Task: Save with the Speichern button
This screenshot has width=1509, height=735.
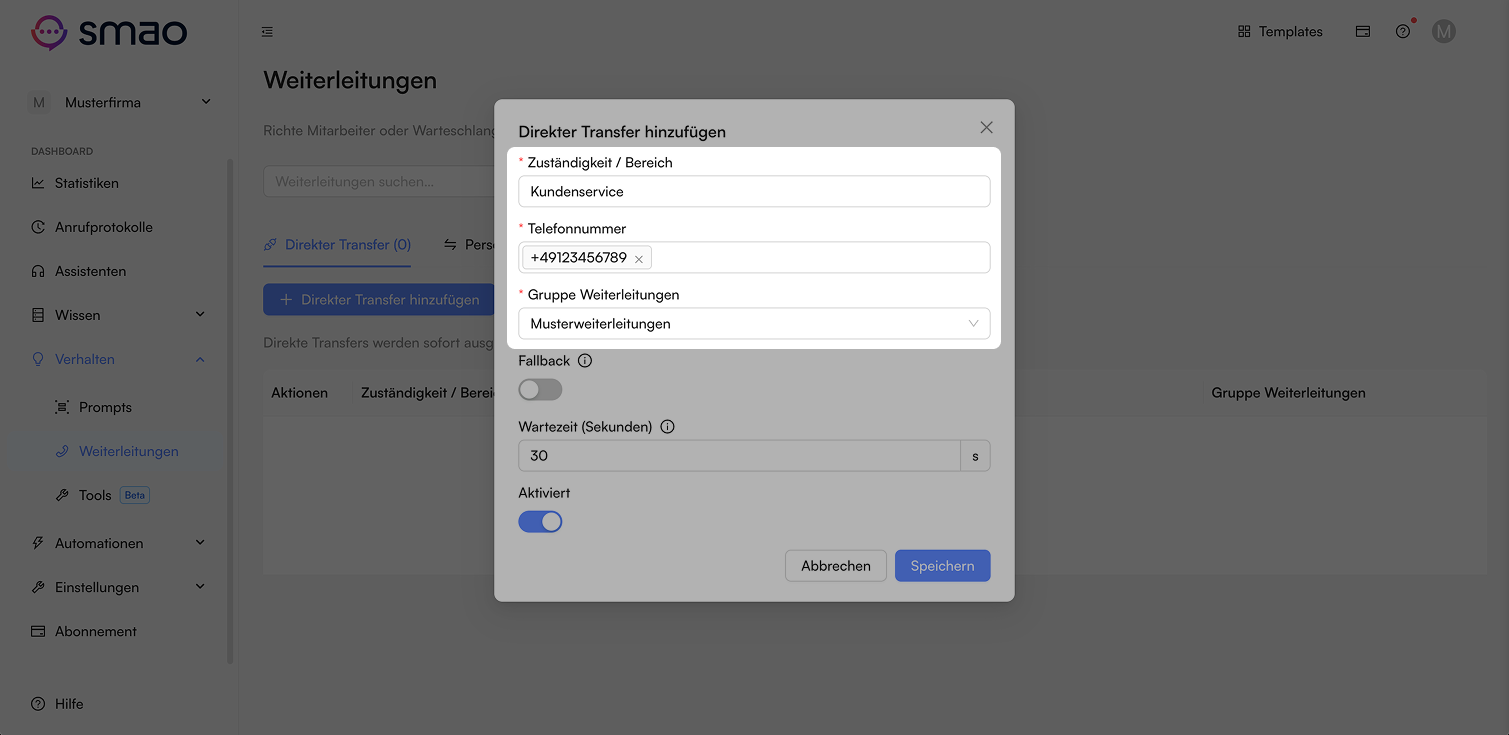Action: (942, 565)
